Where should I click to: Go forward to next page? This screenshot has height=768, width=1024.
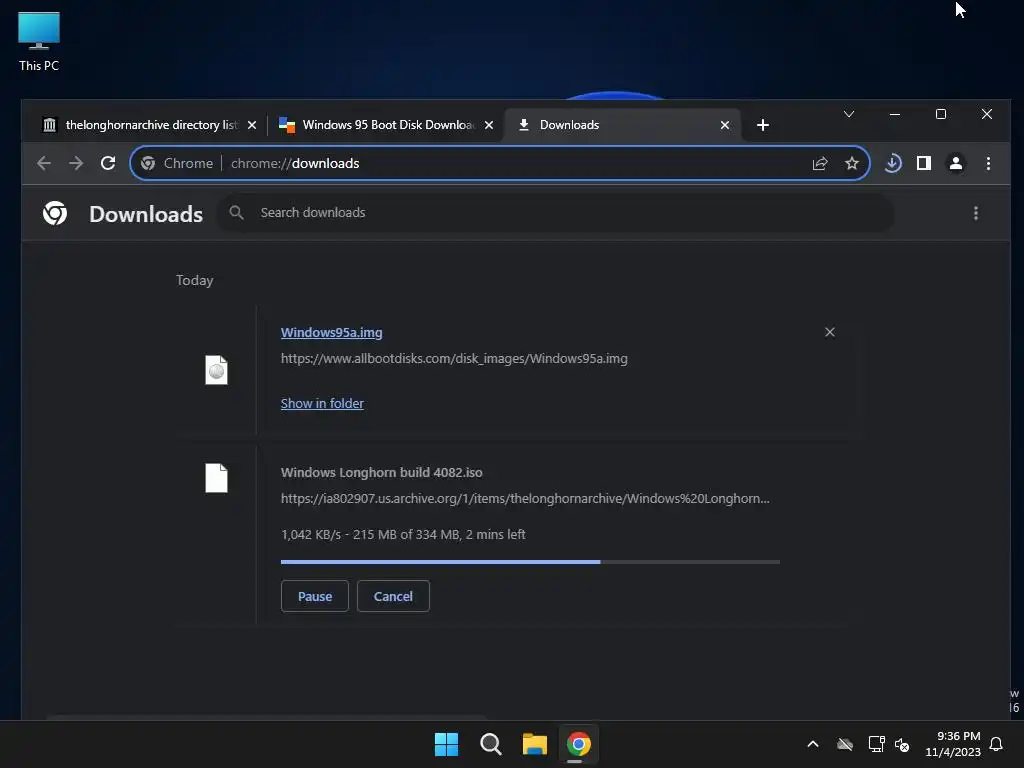(76, 163)
